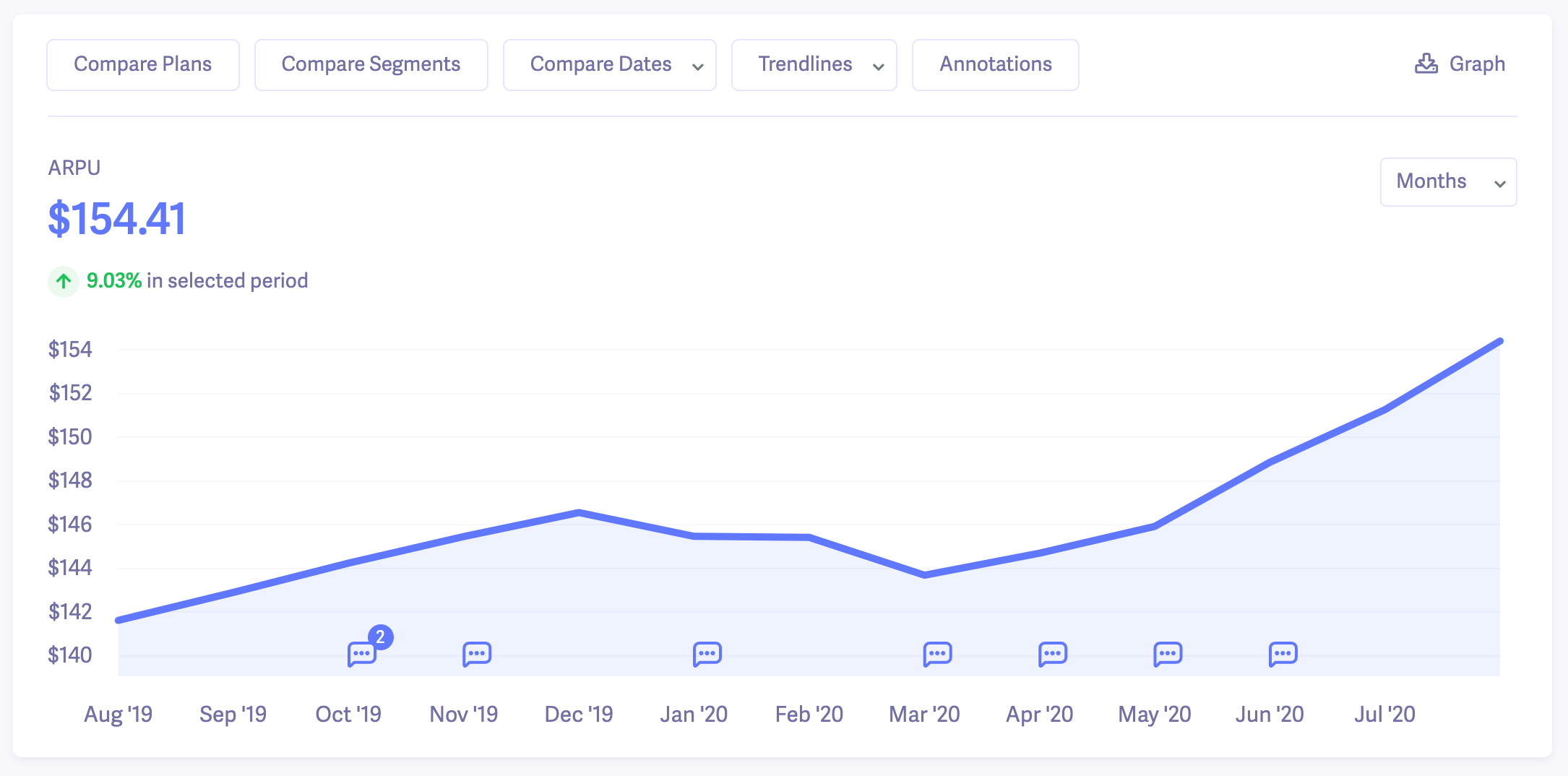The height and width of the screenshot is (776, 1568).
Task: Open the Jan '20 annotation comment icon
Action: tap(707, 654)
